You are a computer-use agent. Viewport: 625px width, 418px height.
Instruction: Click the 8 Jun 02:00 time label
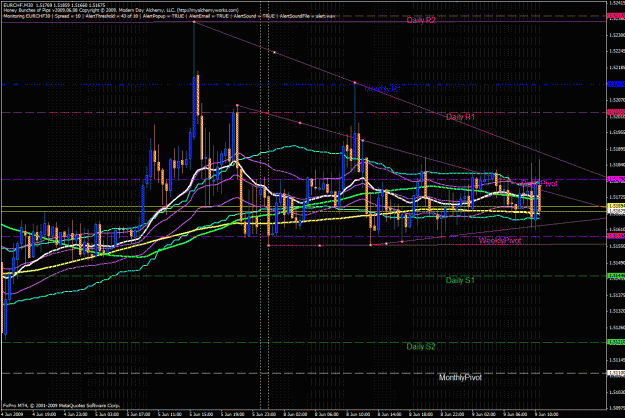tap(296, 414)
